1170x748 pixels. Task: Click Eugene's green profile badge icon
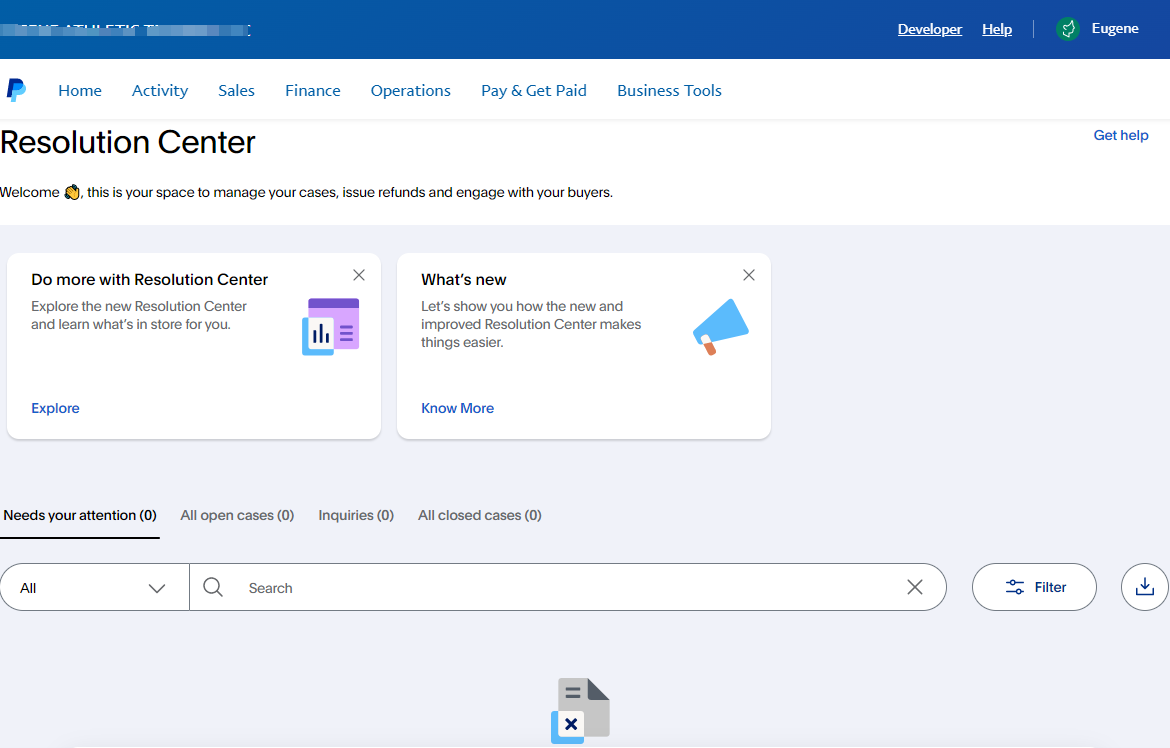1067,29
